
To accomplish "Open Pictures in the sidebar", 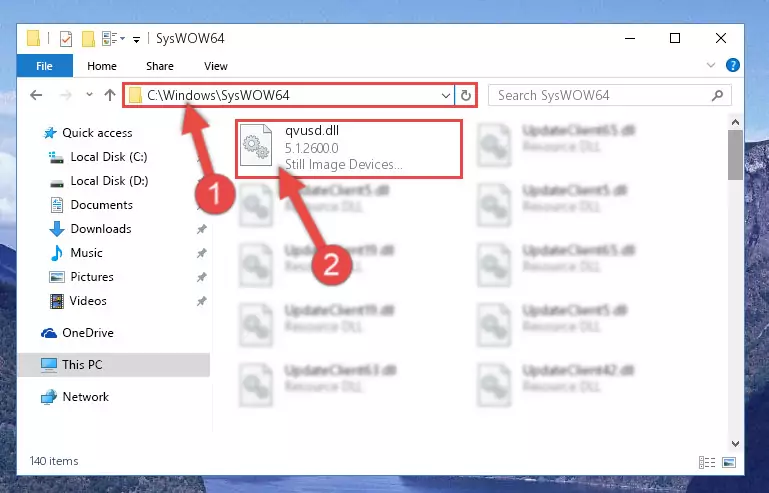I will [x=92, y=277].
